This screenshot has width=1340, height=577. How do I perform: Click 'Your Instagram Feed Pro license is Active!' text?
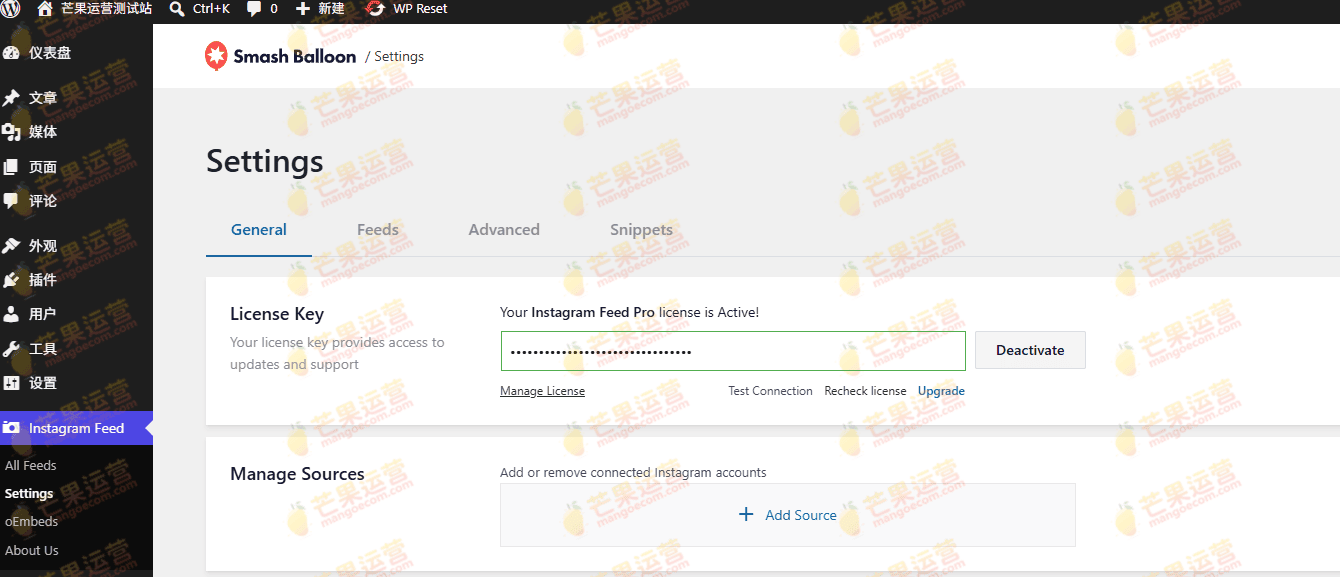pos(629,312)
